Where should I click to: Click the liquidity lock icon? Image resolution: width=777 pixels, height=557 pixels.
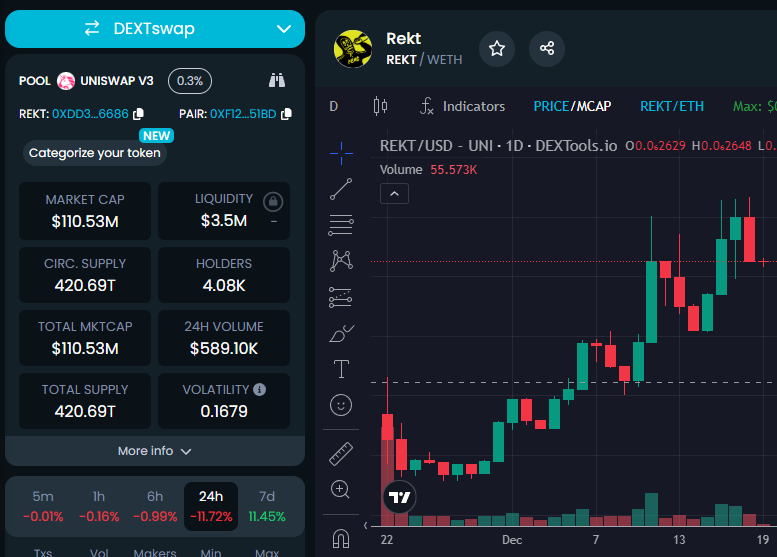coord(273,201)
